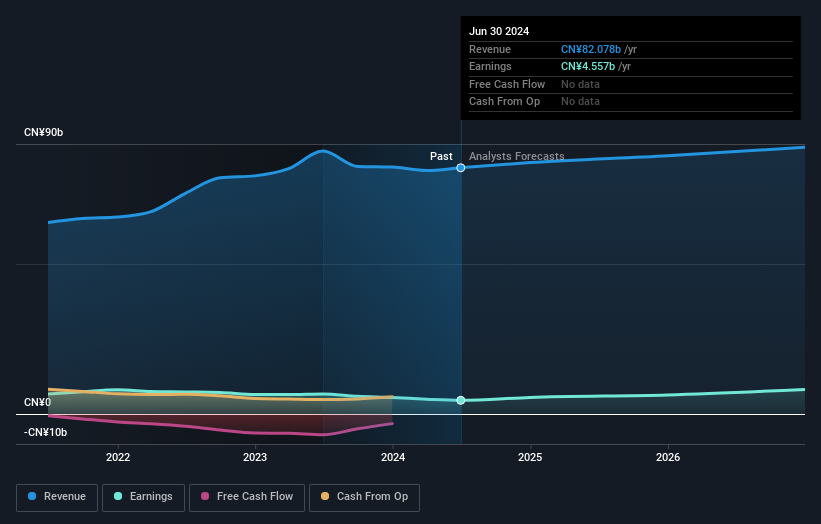Image resolution: width=821 pixels, height=524 pixels.
Task: Click the tooltip 'Cash From Op' row label
Action: pos(504,102)
